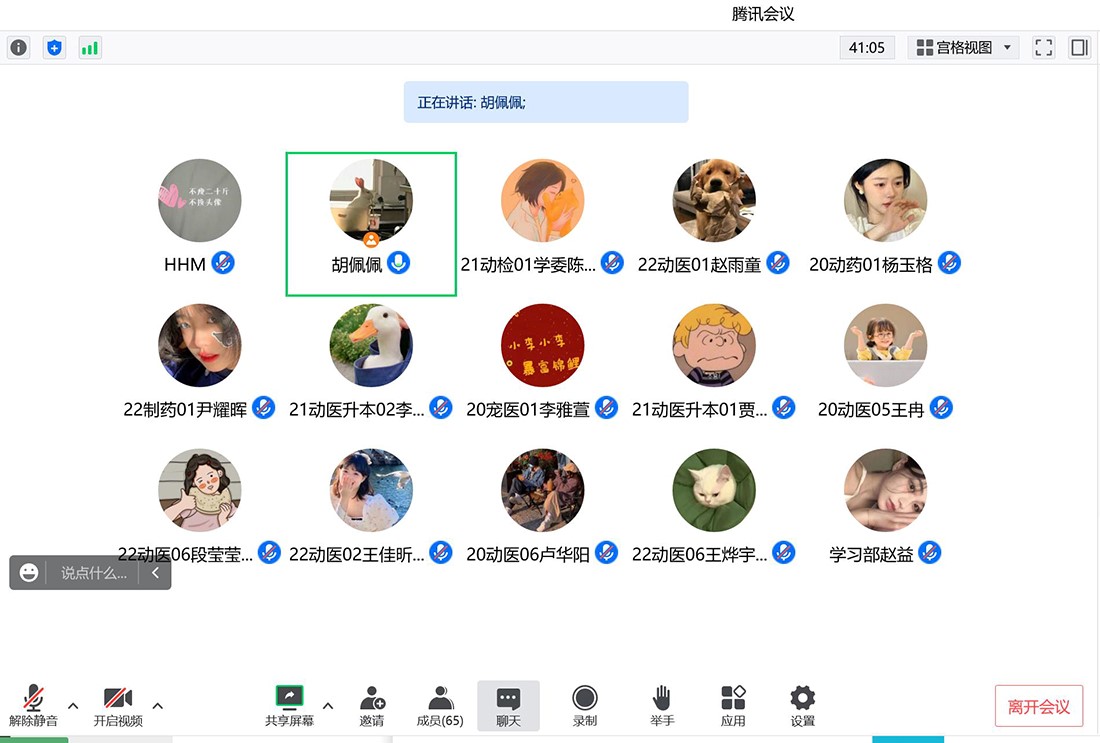Viewport: 1100px width, 743px height.
Task: Turn on camera via 开启视频
Action: pos(118,705)
